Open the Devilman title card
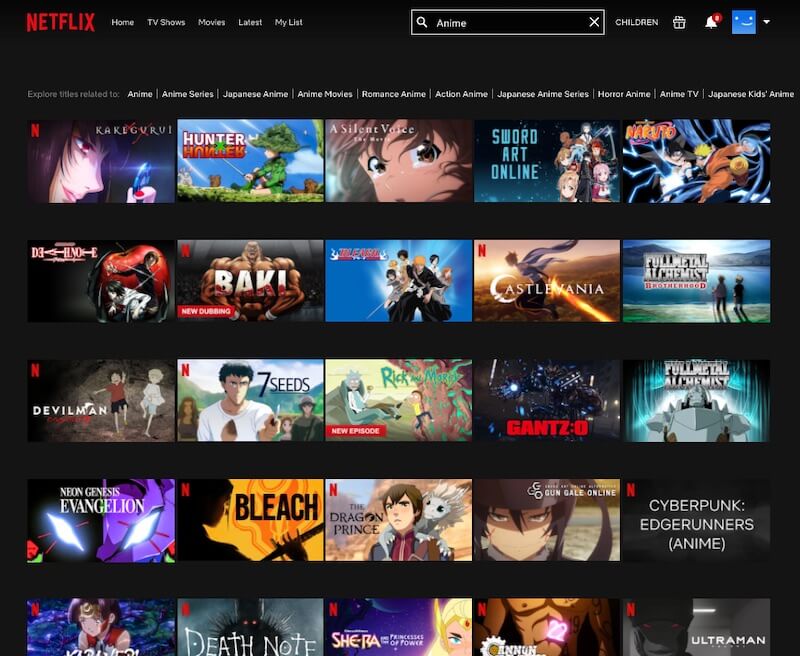 point(101,400)
